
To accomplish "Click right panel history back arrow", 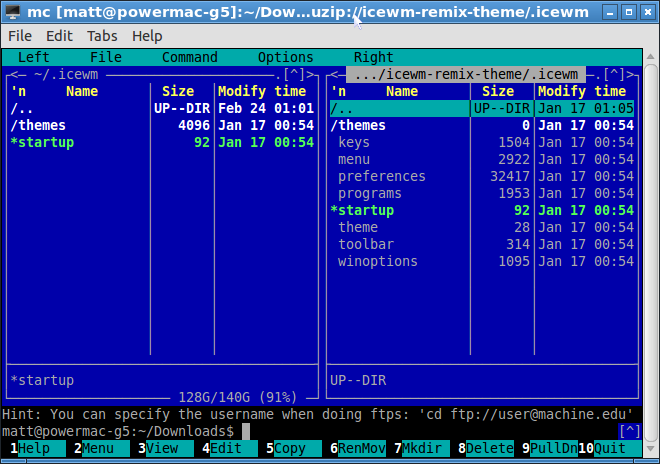I will [334, 75].
